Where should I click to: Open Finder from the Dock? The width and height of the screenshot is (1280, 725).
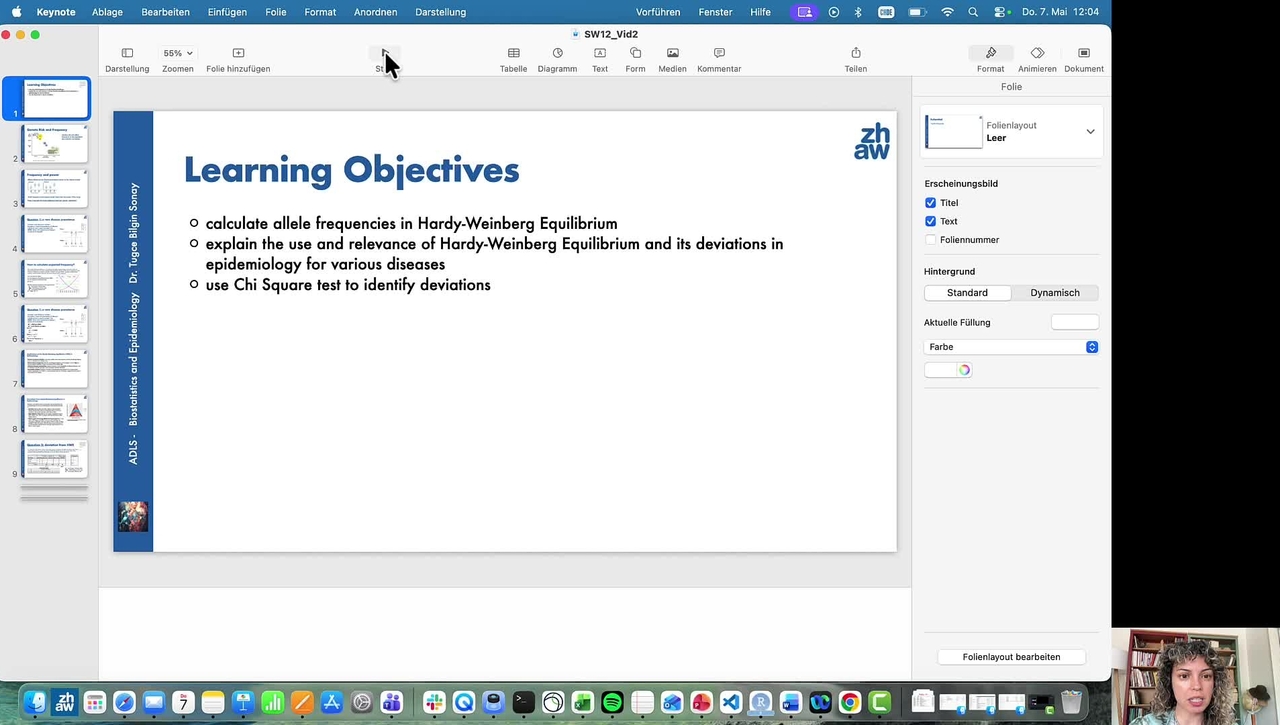(x=35, y=703)
